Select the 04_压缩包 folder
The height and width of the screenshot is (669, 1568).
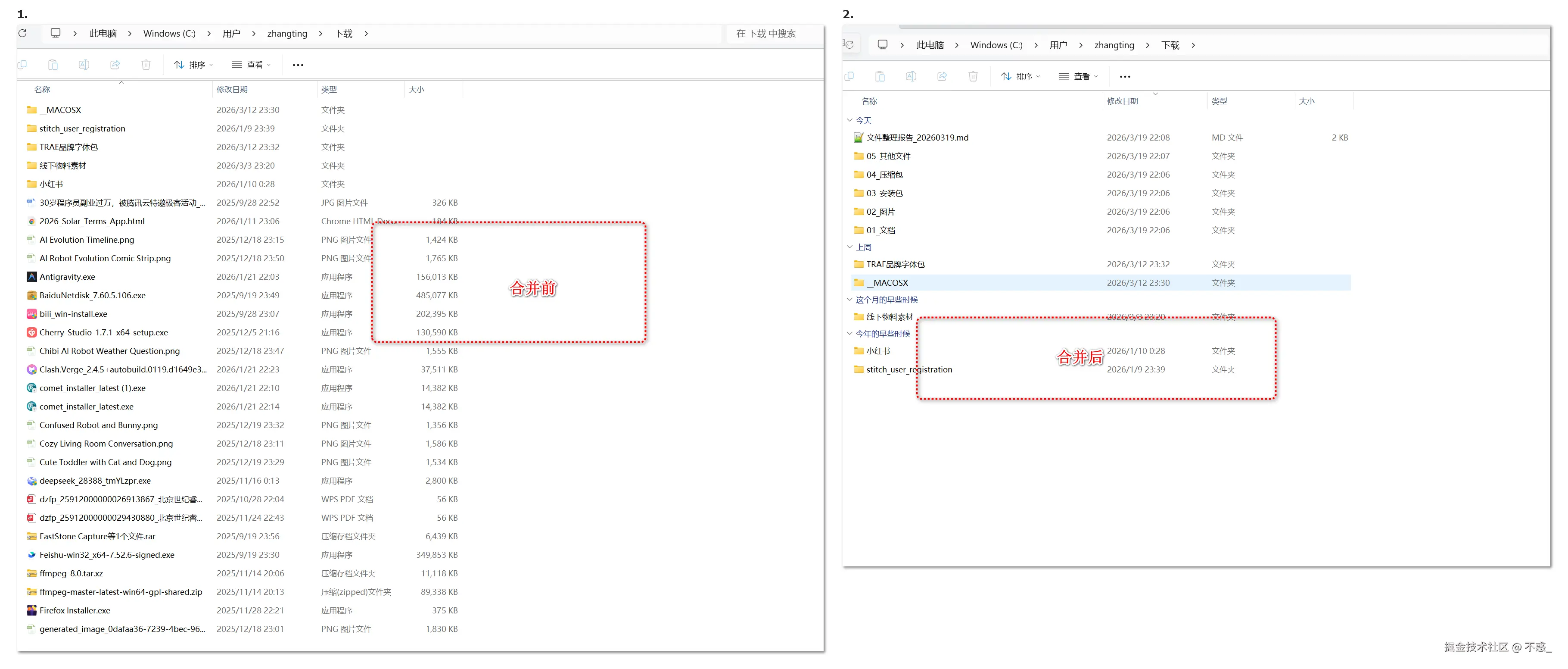pos(884,175)
